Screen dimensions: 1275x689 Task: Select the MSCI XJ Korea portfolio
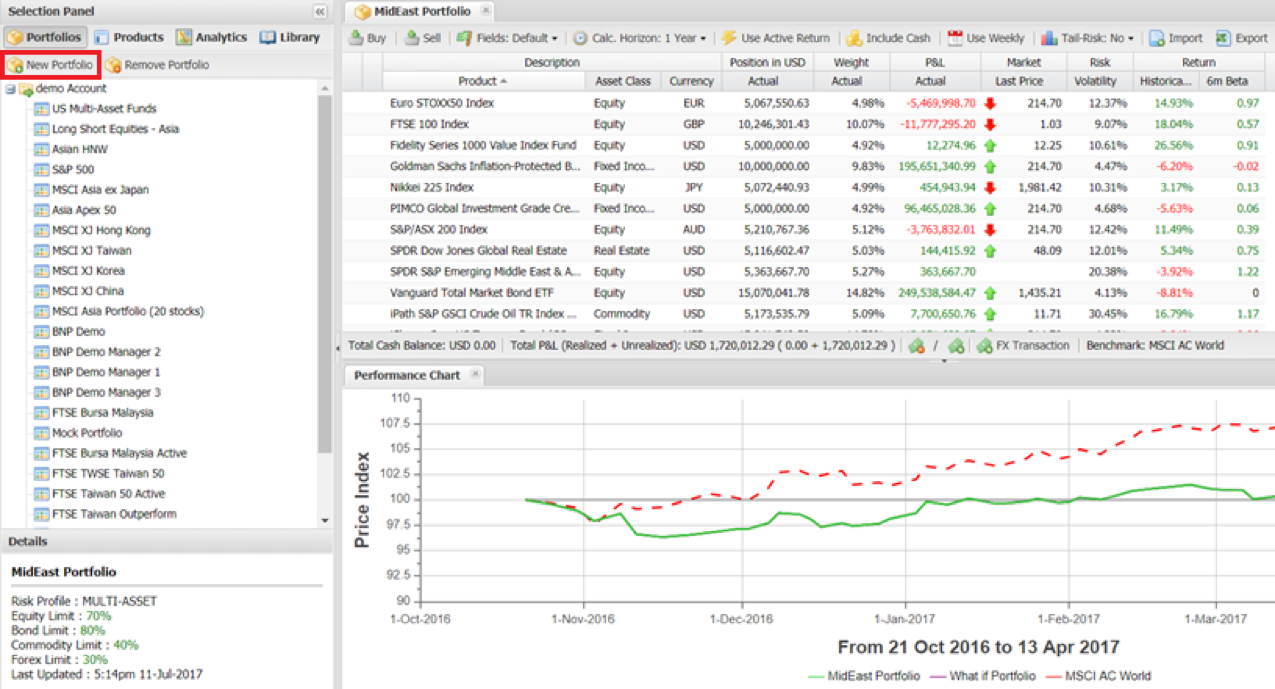88,271
